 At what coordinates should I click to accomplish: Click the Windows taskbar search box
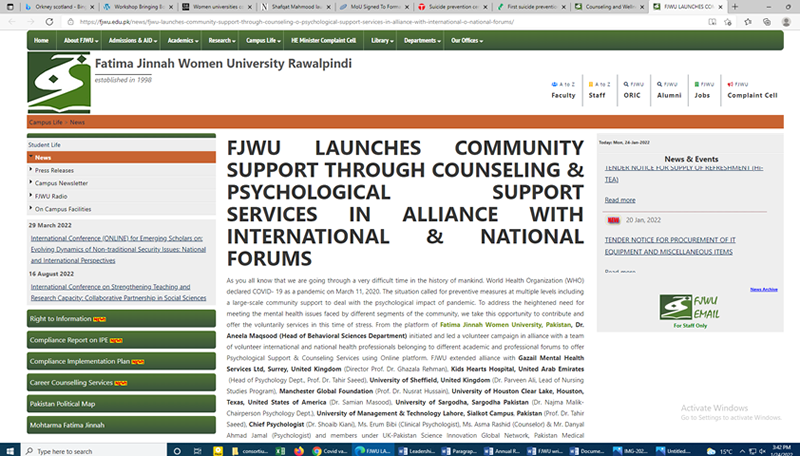coord(94,451)
